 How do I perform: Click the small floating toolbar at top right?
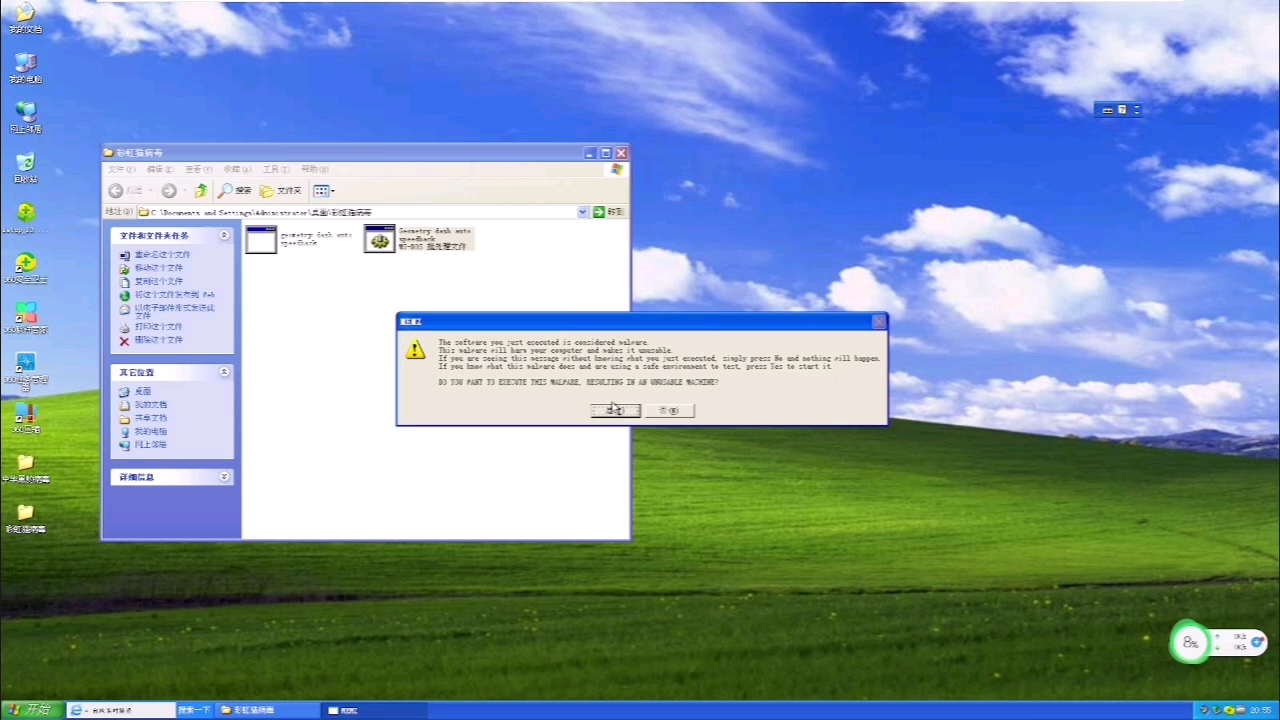(1120, 110)
